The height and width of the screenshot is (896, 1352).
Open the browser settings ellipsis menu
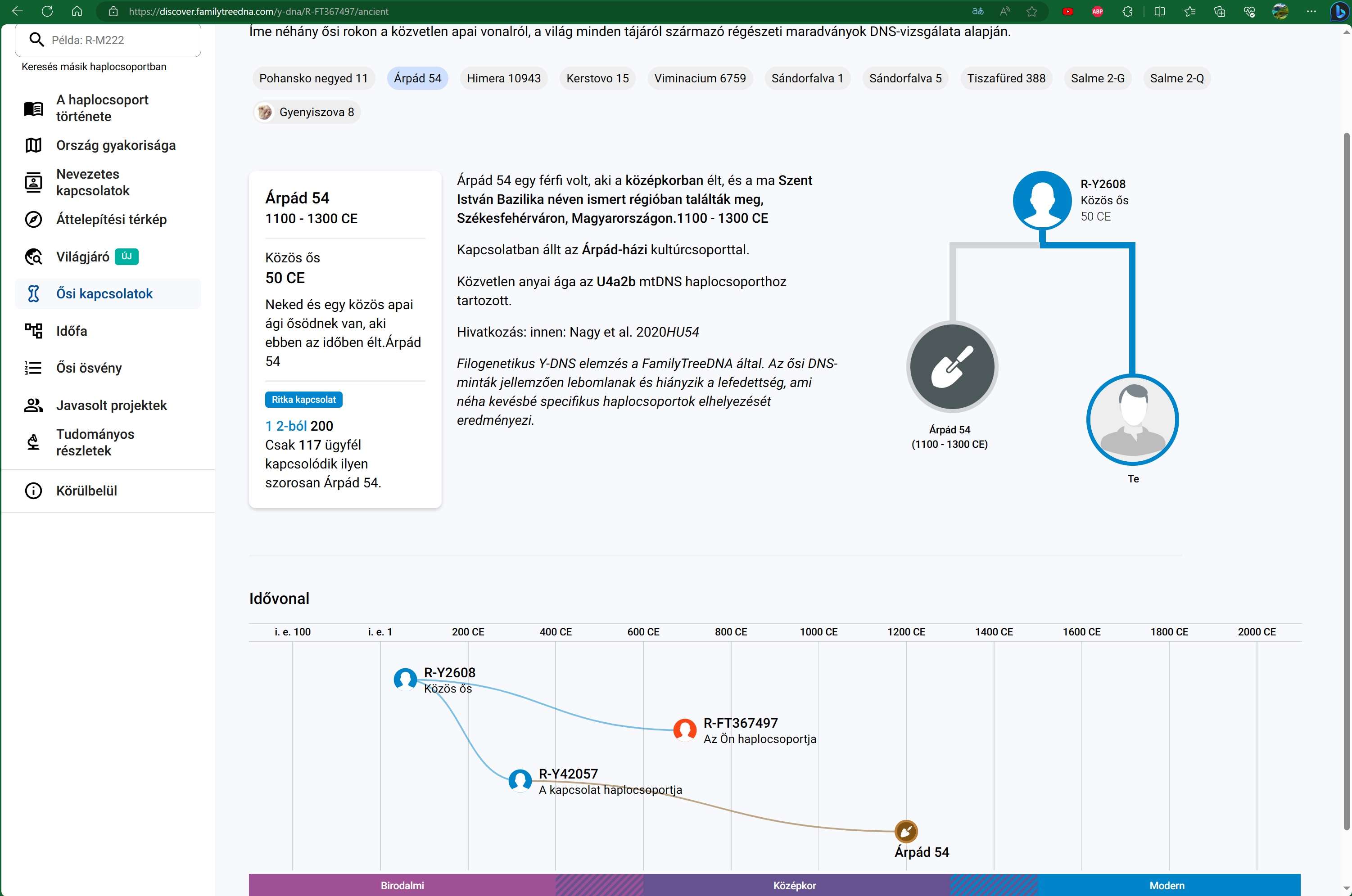pyautogui.click(x=1311, y=11)
